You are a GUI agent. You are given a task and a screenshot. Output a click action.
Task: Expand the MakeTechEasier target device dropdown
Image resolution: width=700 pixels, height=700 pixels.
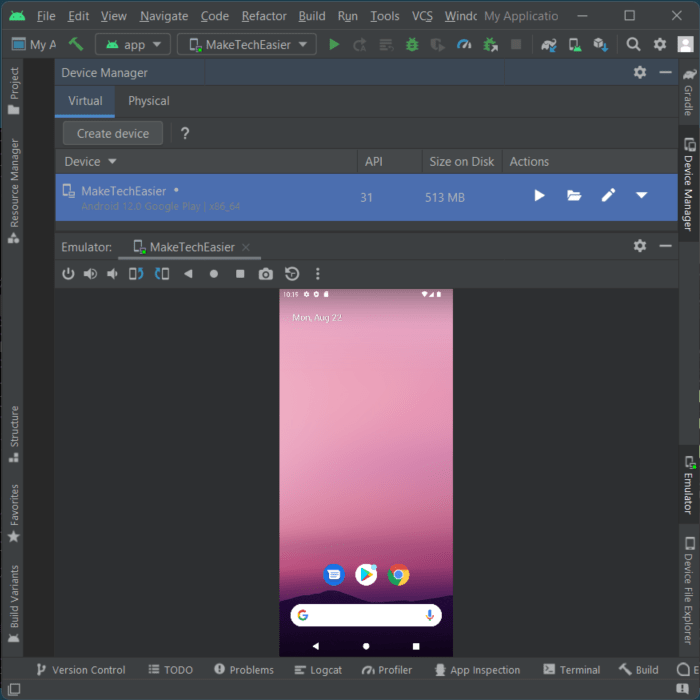tap(247, 45)
